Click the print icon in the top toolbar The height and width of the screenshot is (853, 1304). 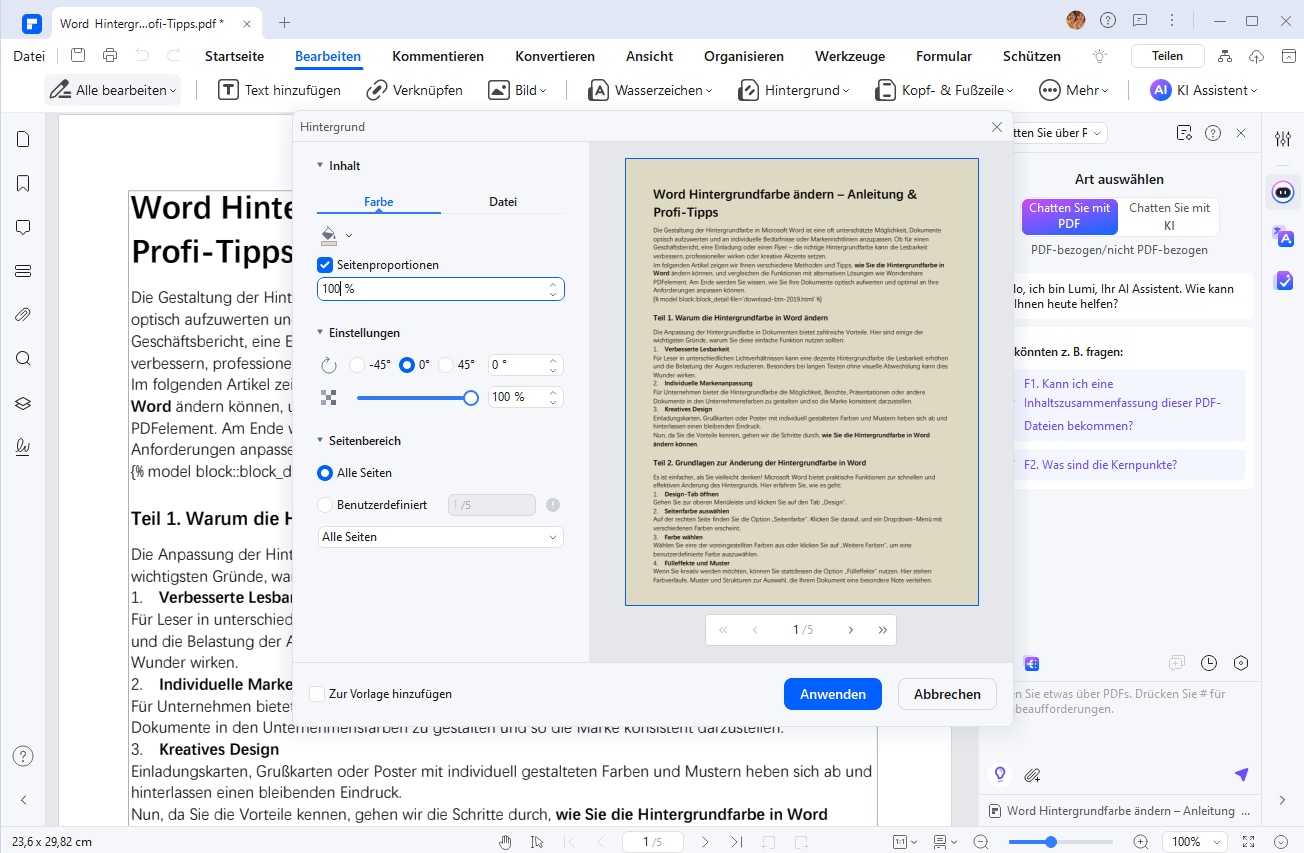(110, 56)
